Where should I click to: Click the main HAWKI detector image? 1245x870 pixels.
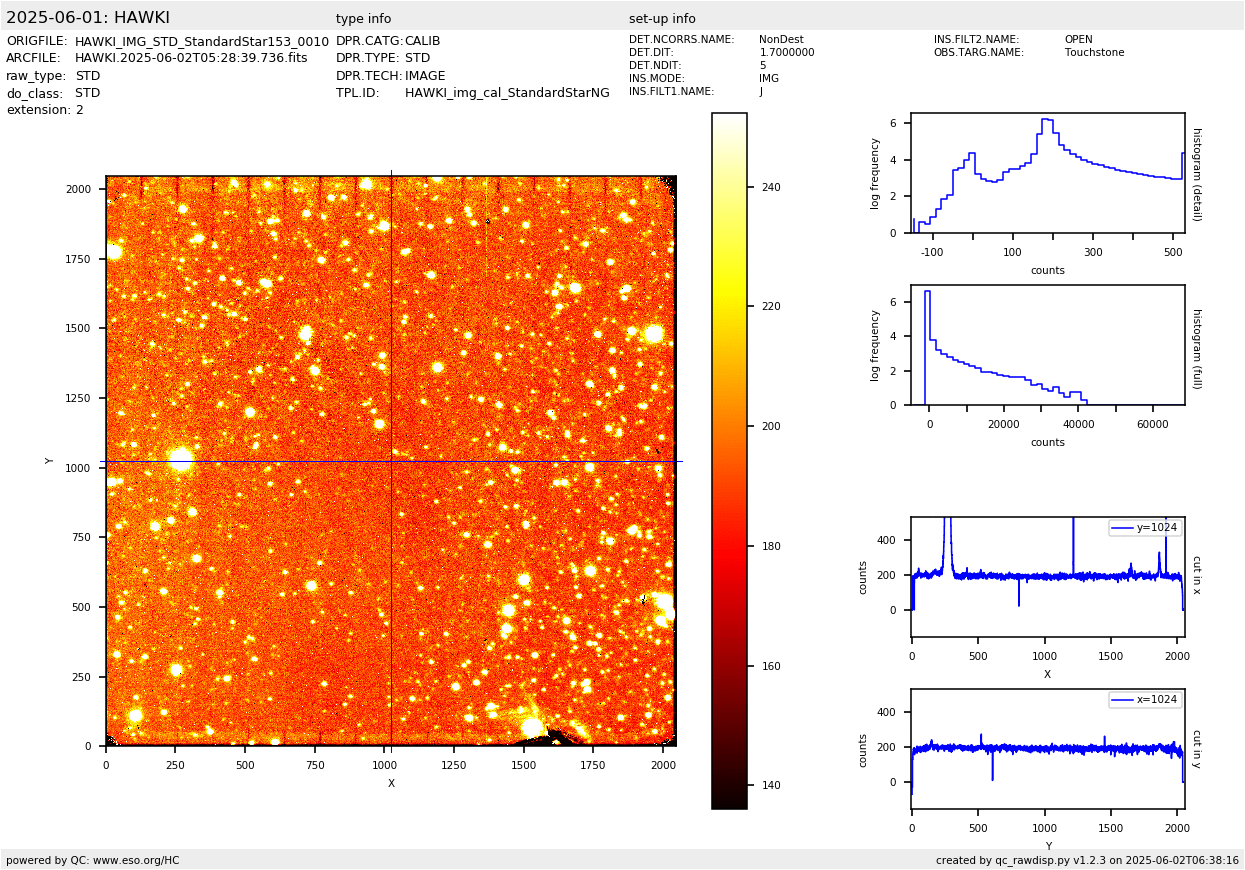tap(390, 460)
